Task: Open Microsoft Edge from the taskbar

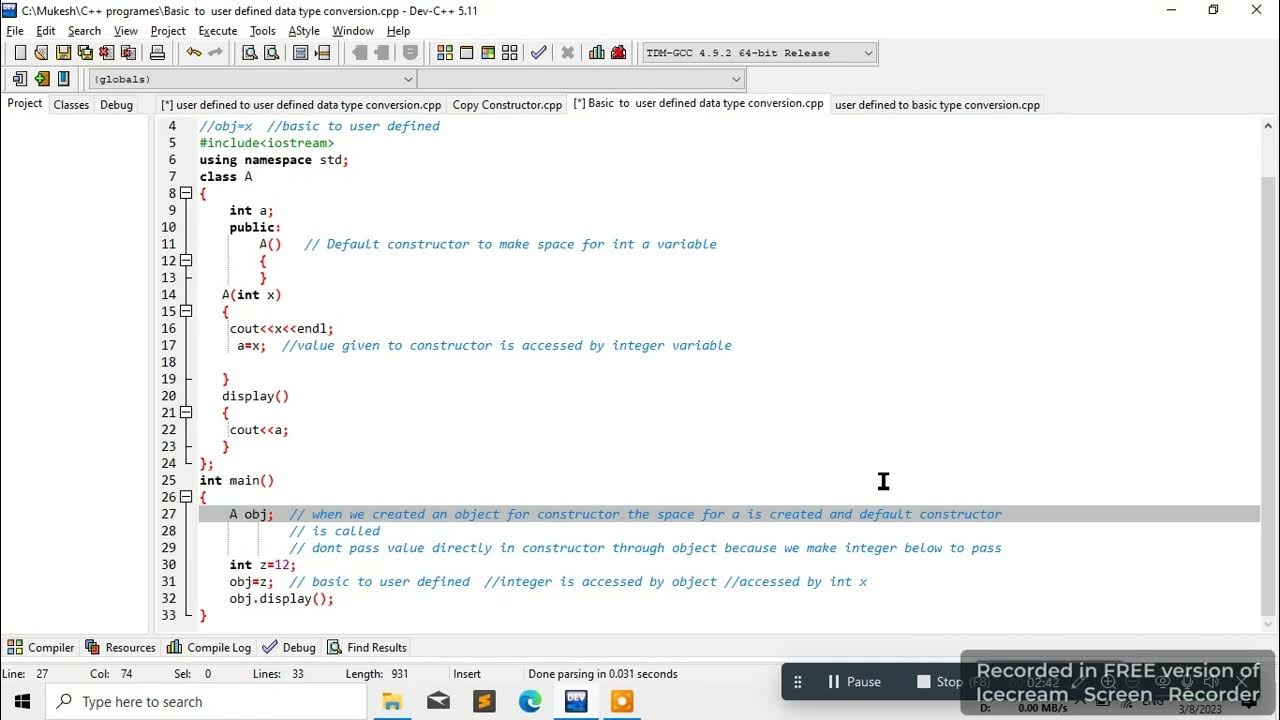Action: 530,702
